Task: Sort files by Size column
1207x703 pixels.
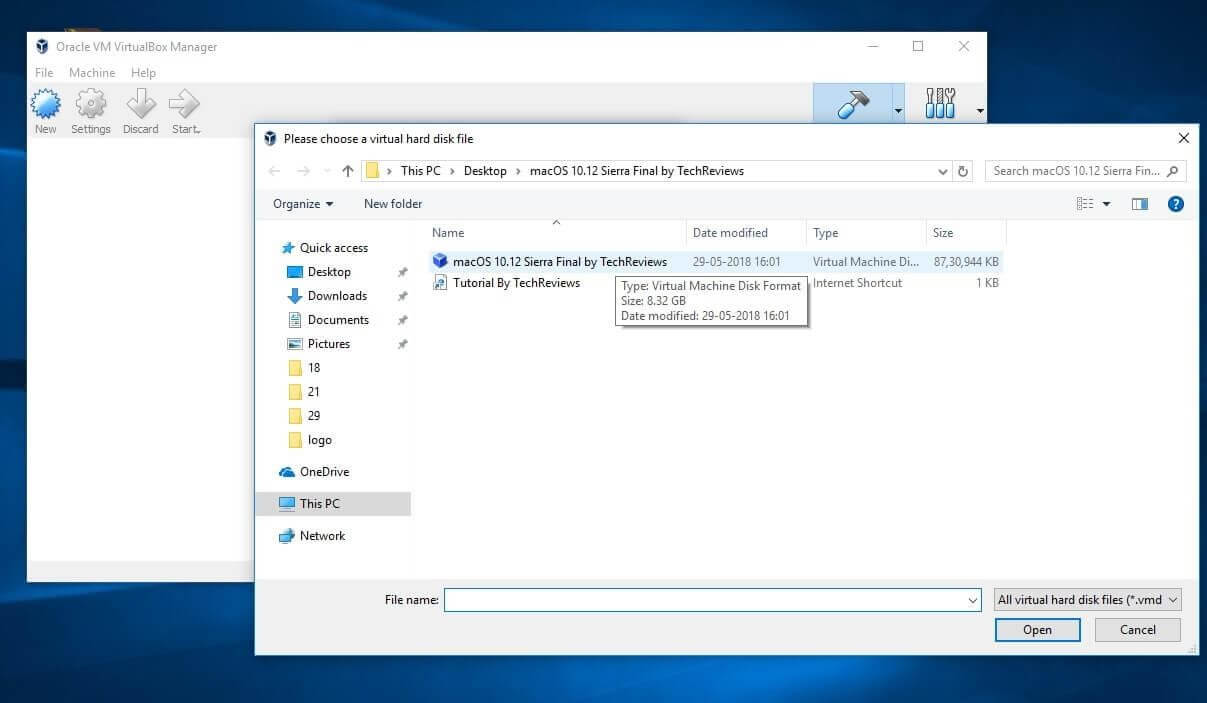Action: point(943,233)
